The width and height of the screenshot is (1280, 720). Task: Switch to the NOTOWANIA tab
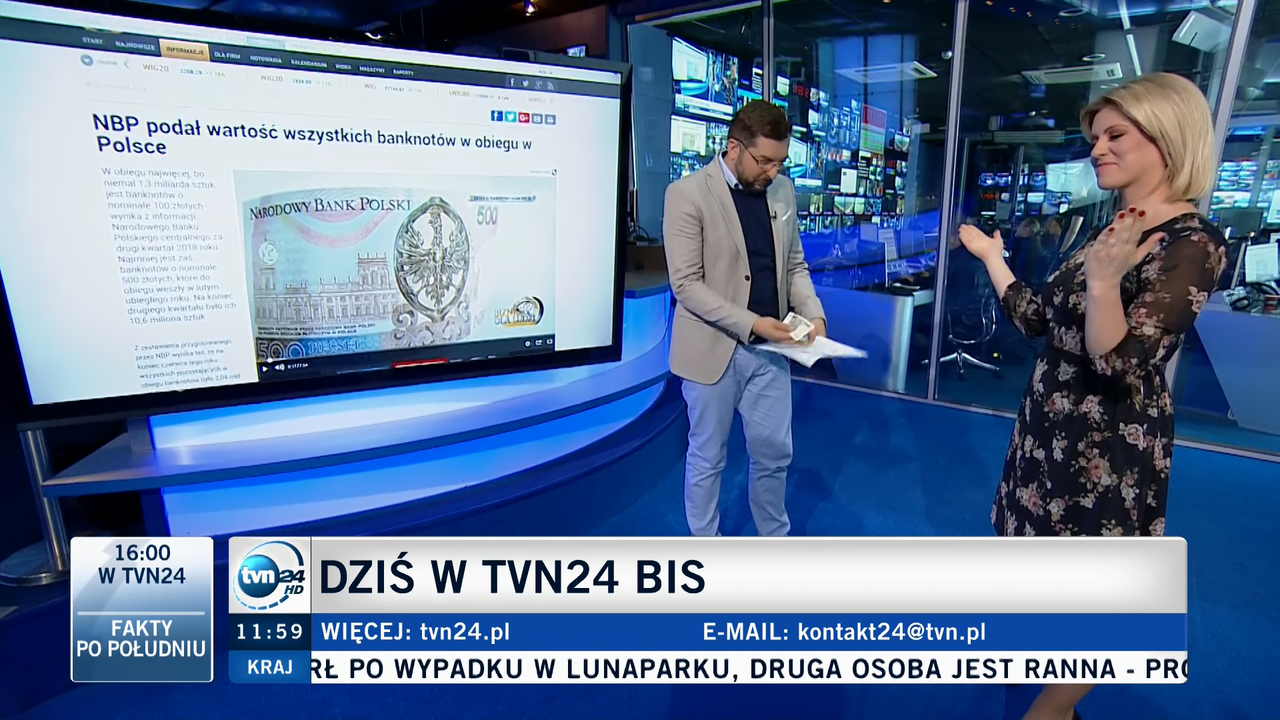pos(266,59)
